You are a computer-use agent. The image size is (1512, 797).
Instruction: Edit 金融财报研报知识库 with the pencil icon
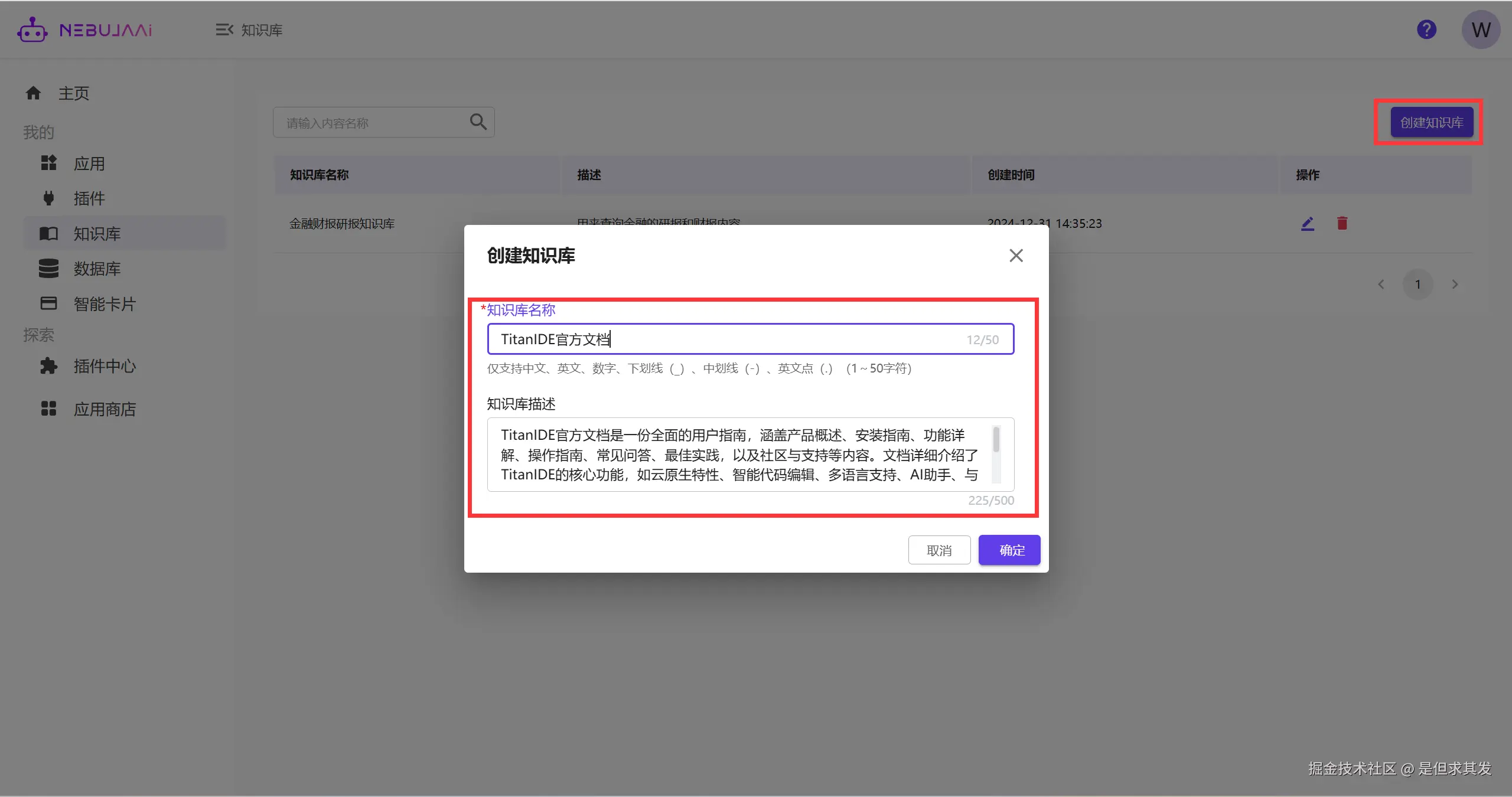1308,223
